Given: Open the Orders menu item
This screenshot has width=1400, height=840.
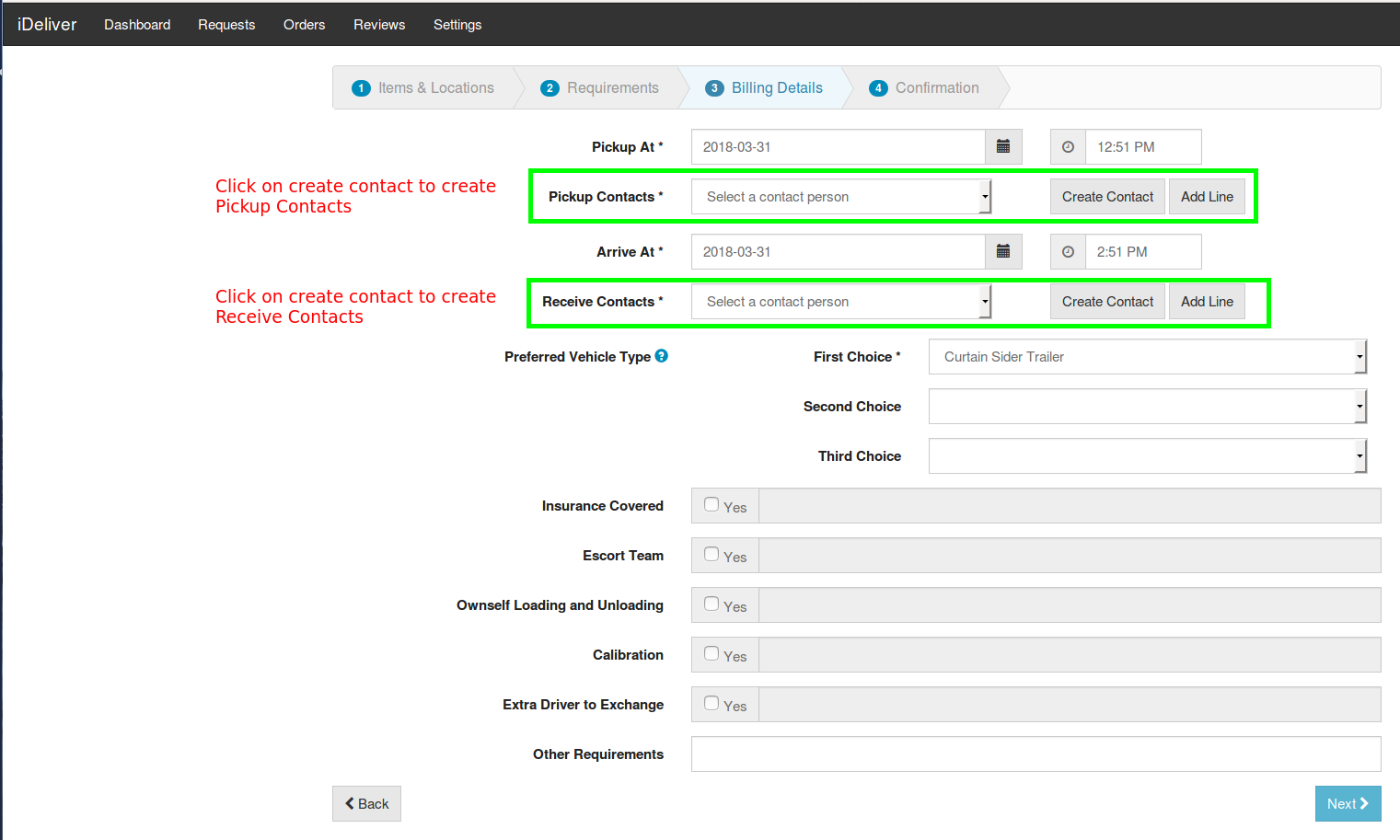Looking at the screenshot, I should point(304,24).
